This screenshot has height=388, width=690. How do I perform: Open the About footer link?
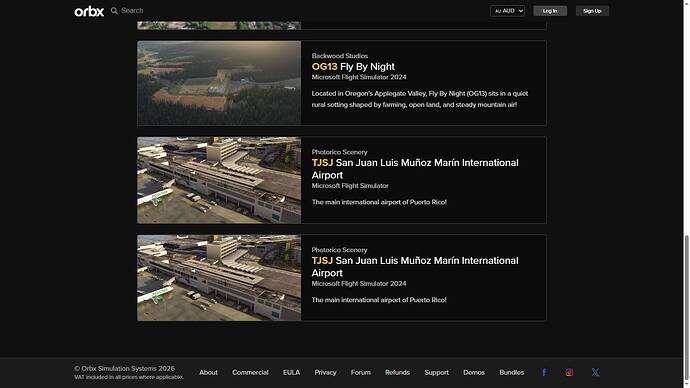click(208, 372)
